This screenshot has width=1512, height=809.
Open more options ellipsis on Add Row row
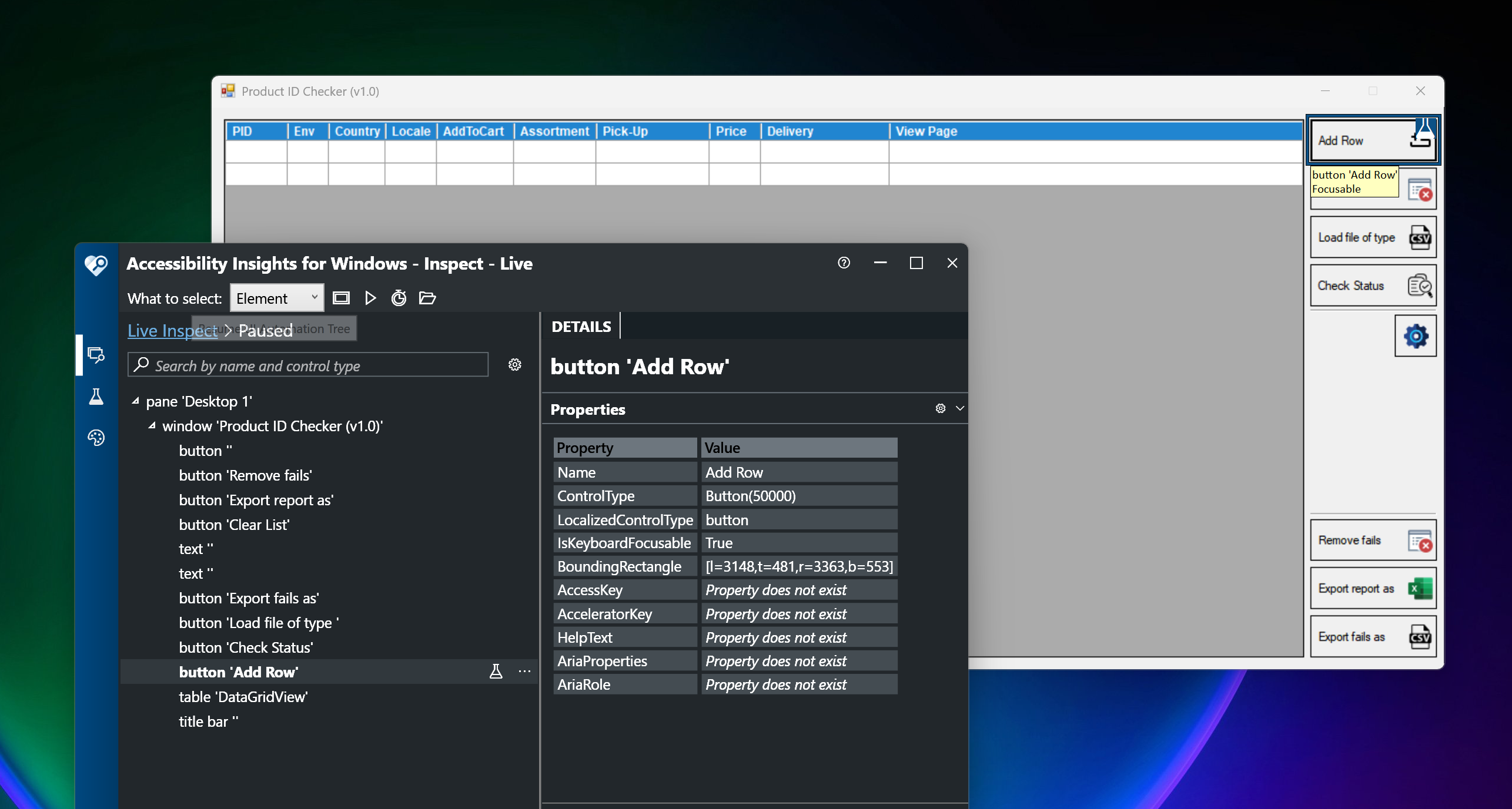point(525,672)
